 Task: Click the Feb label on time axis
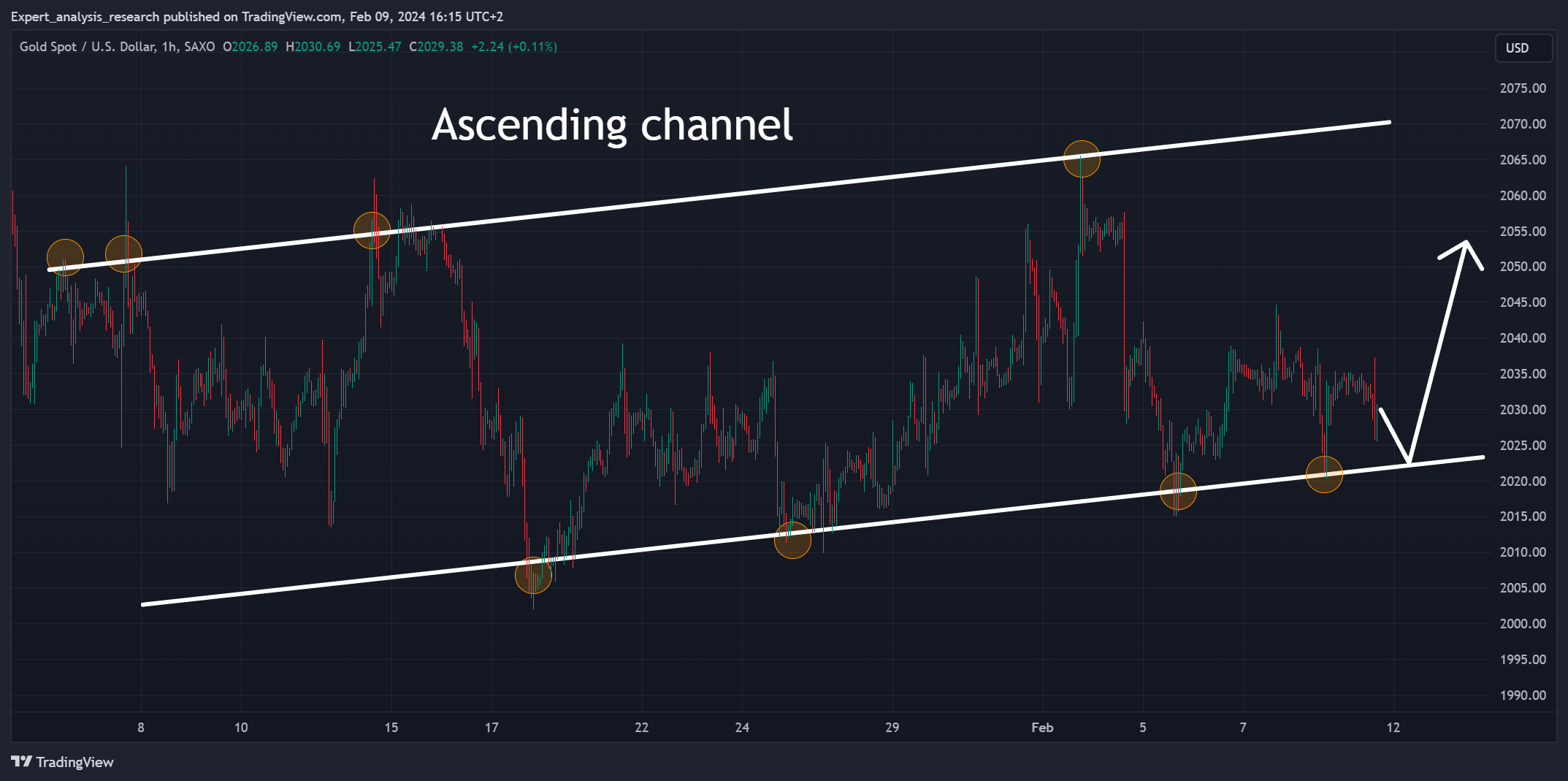pyautogui.click(x=1042, y=728)
